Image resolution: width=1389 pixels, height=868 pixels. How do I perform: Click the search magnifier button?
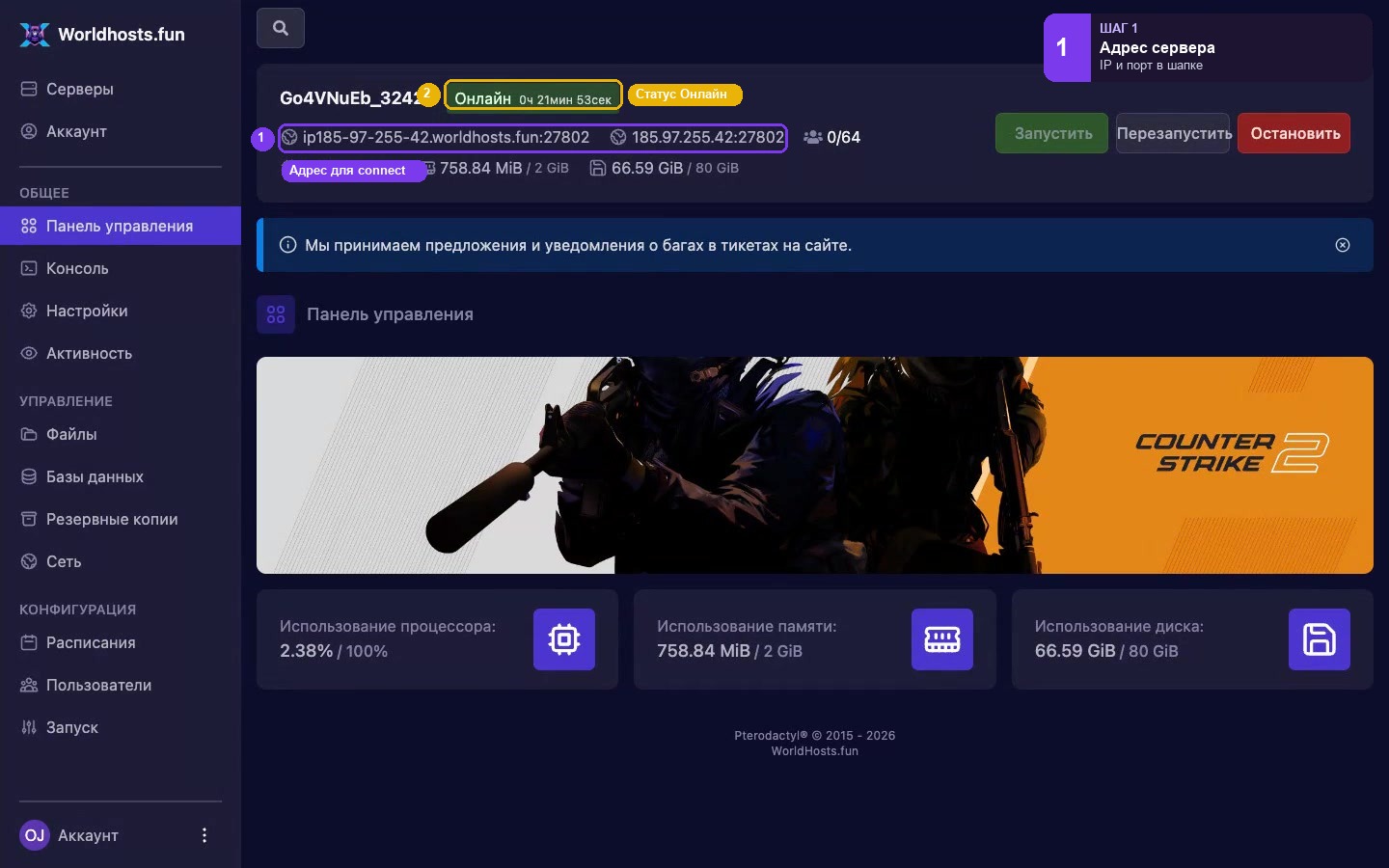point(281,28)
